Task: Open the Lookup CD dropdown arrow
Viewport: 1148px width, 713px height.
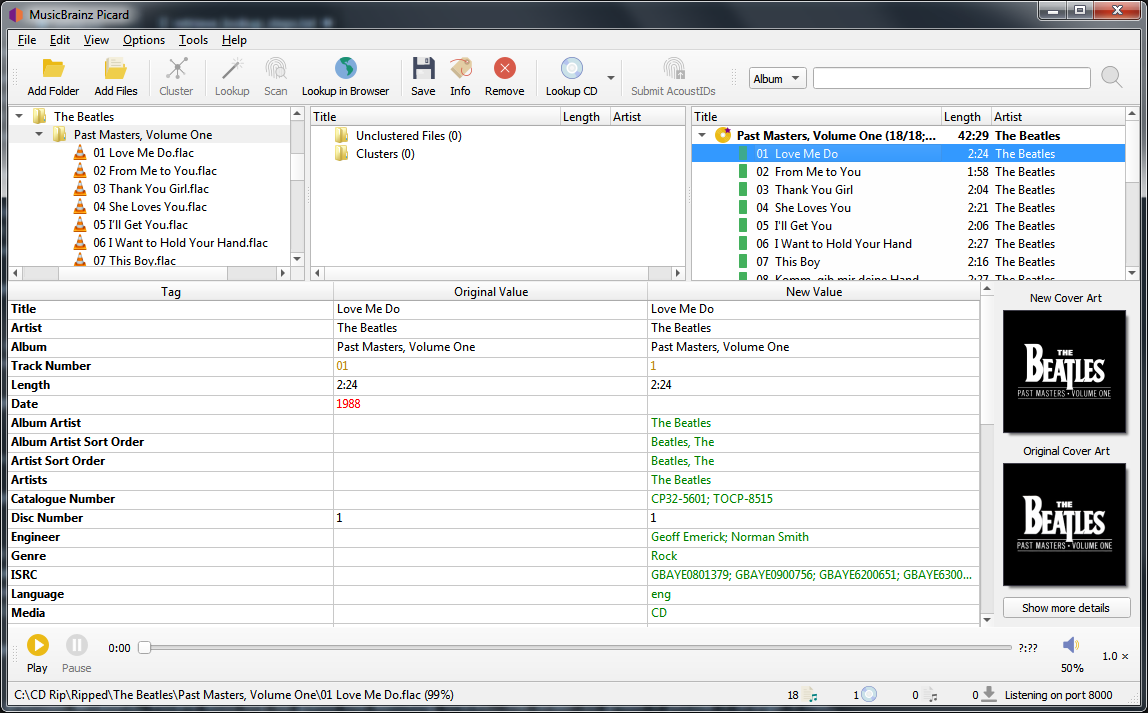Action: [610, 78]
